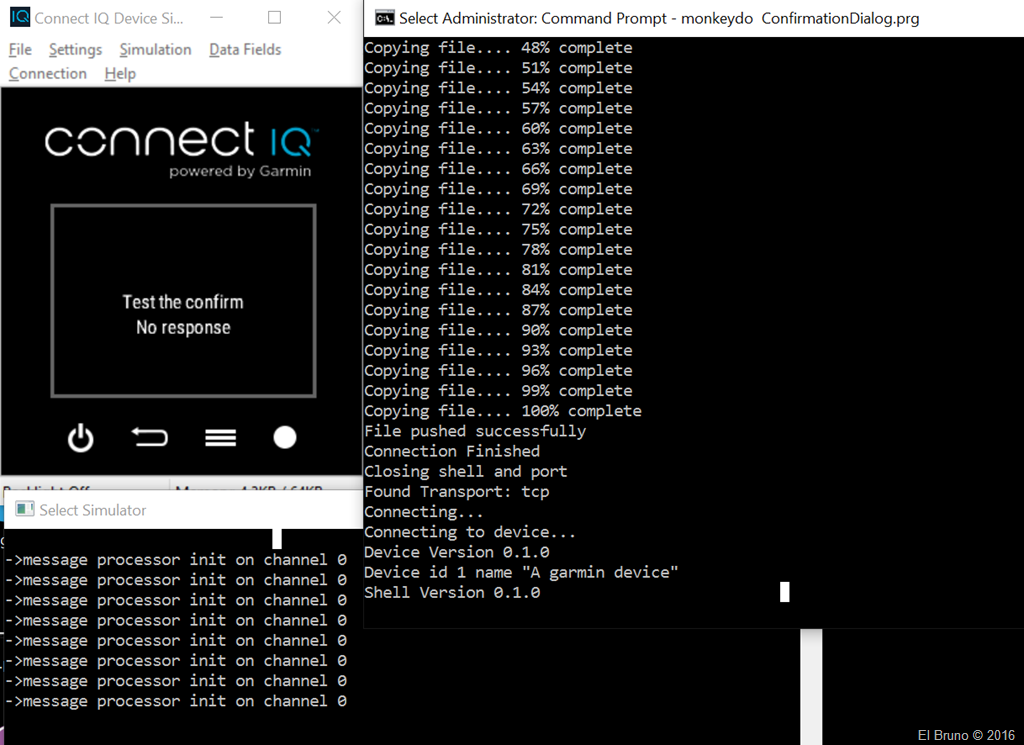
Task: Click the "Shell Version 0.1.0" console line
Action: coord(452,592)
